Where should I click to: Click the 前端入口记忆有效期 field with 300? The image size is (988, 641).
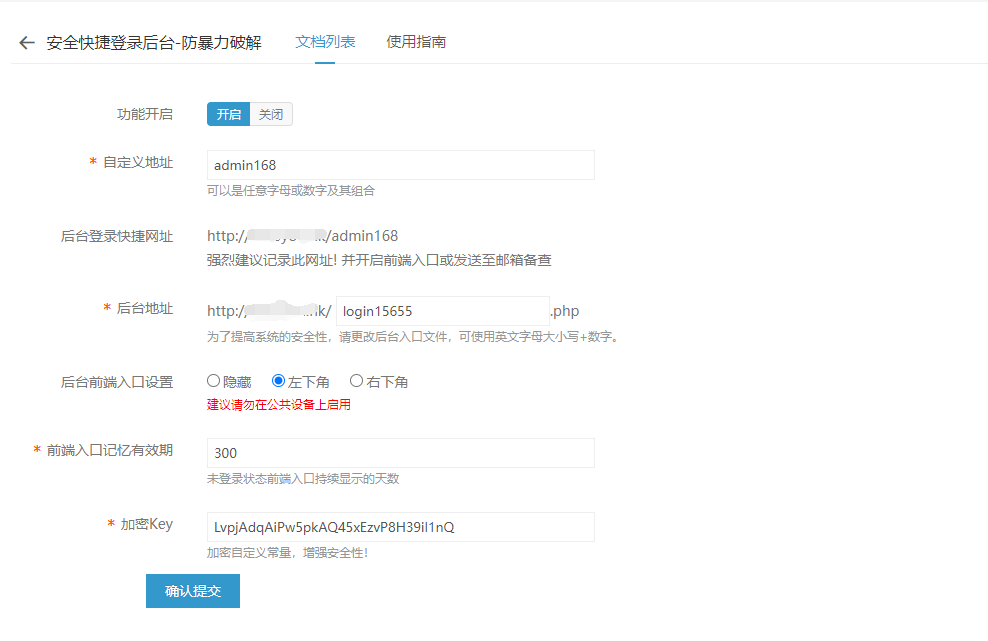(x=401, y=453)
